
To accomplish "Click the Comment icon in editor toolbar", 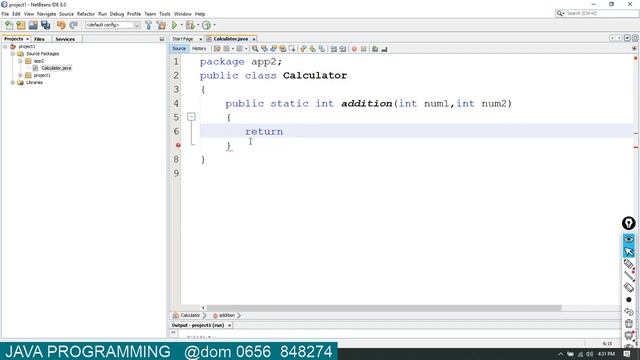I will coord(375,49).
